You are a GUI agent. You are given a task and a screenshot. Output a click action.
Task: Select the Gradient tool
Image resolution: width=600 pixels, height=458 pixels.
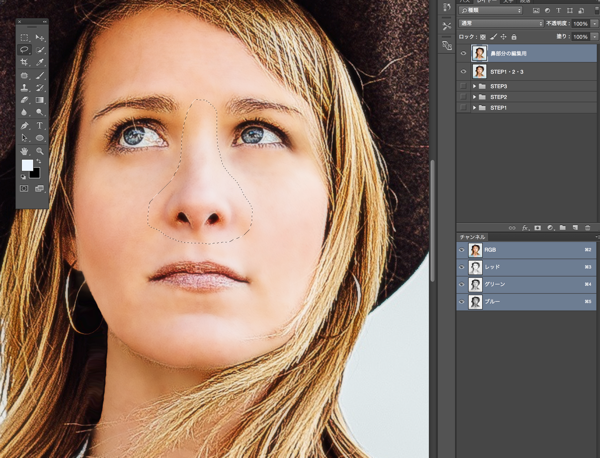click(x=40, y=100)
